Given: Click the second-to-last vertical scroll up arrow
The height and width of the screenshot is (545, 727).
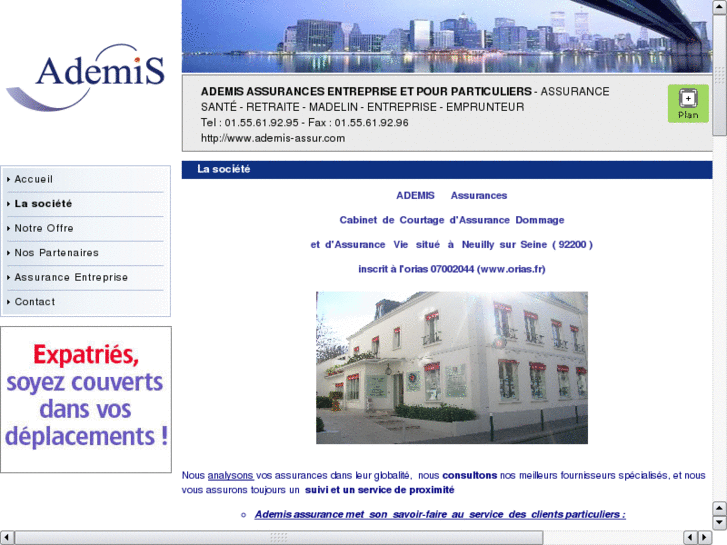Looking at the screenshot, I should tap(720, 508).
